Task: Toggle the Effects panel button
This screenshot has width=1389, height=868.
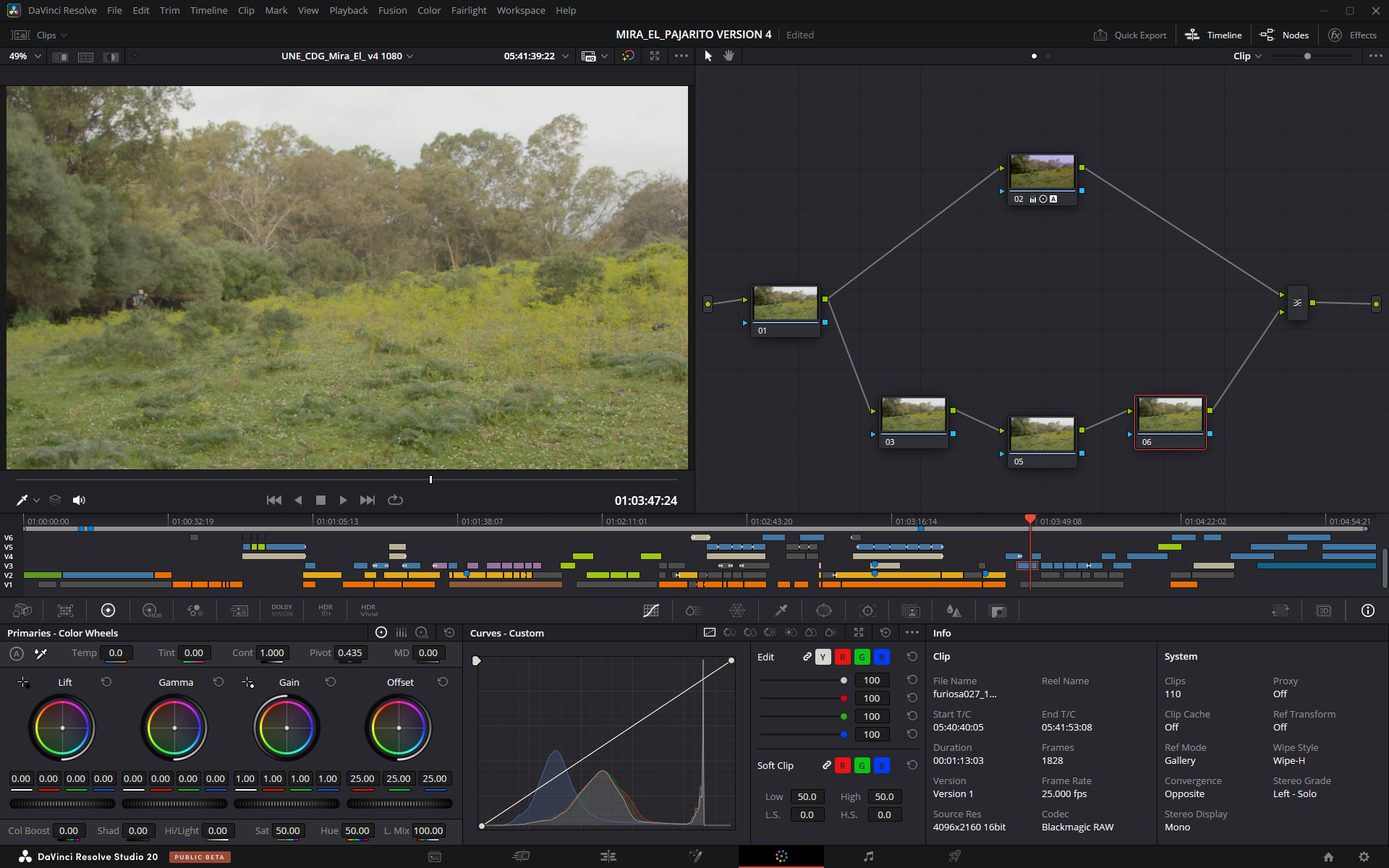Action: pos(1352,35)
